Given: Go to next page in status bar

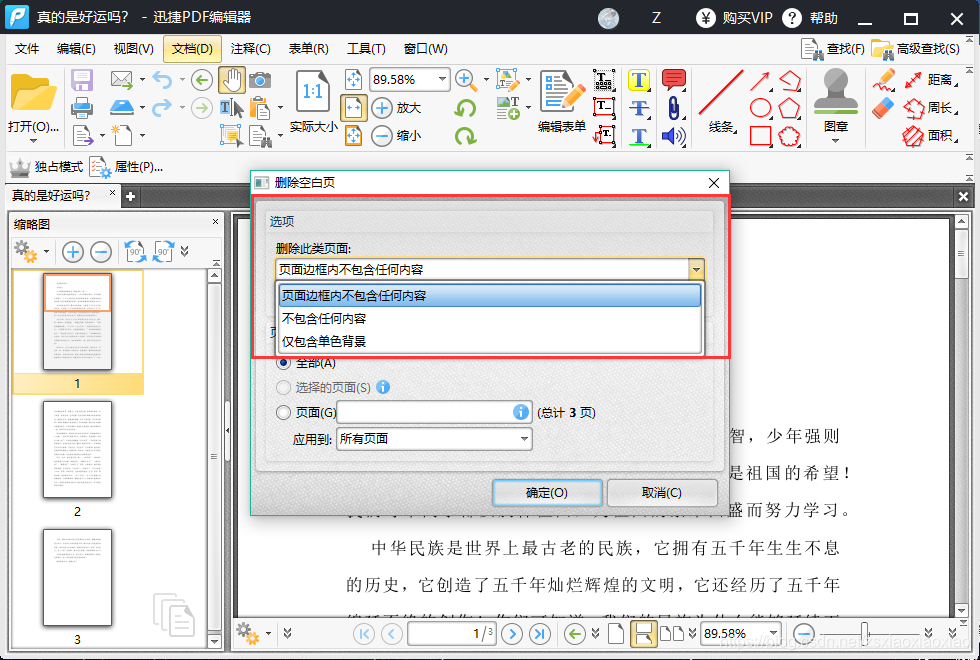Looking at the screenshot, I should point(512,634).
